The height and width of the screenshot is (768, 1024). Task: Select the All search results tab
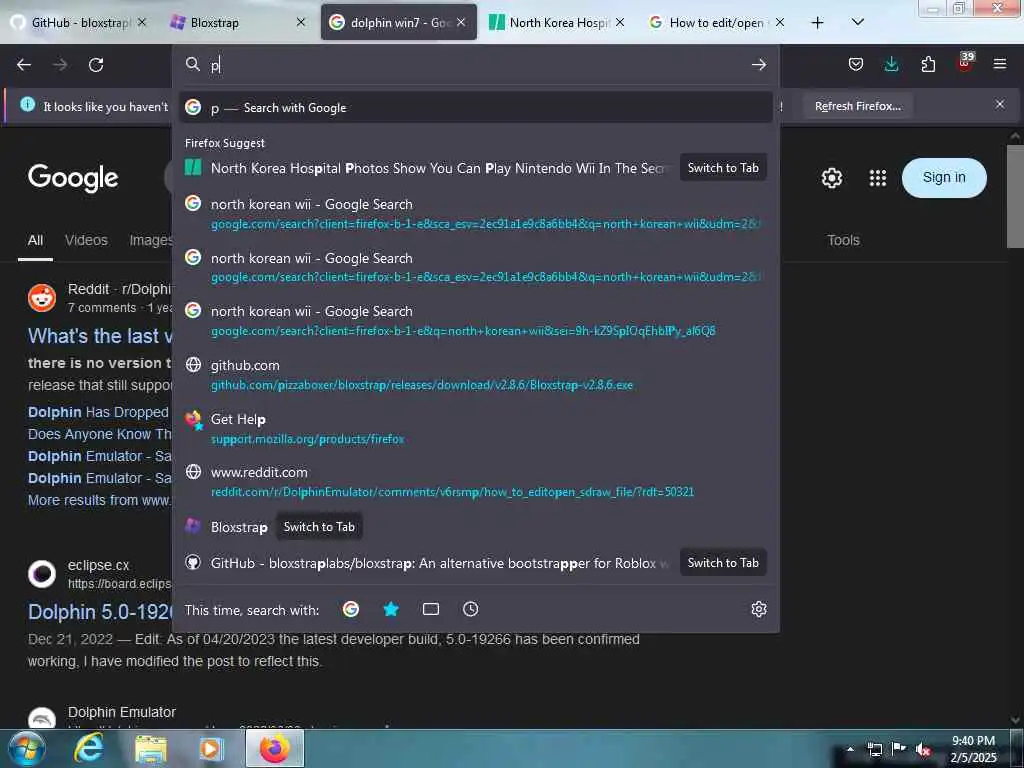tap(35, 241)
